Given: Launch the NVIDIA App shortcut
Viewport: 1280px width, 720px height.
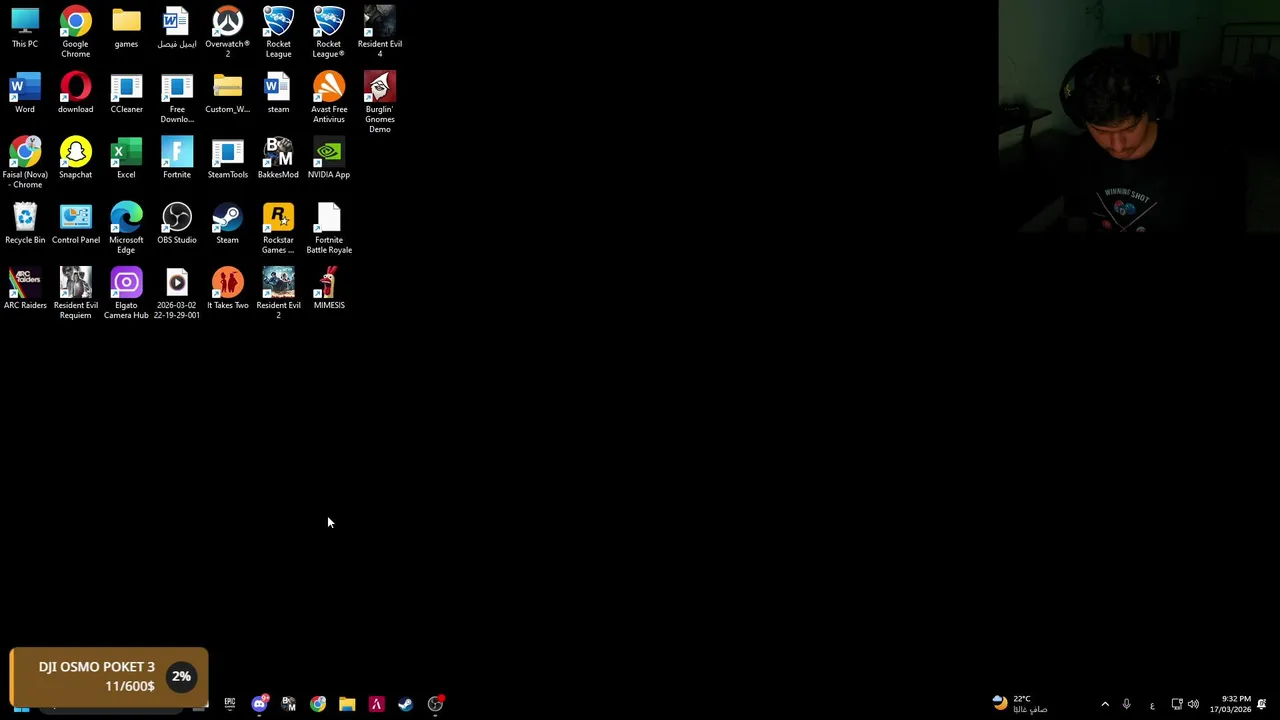Looking at the screenshot, I should (x=329, y=158).
